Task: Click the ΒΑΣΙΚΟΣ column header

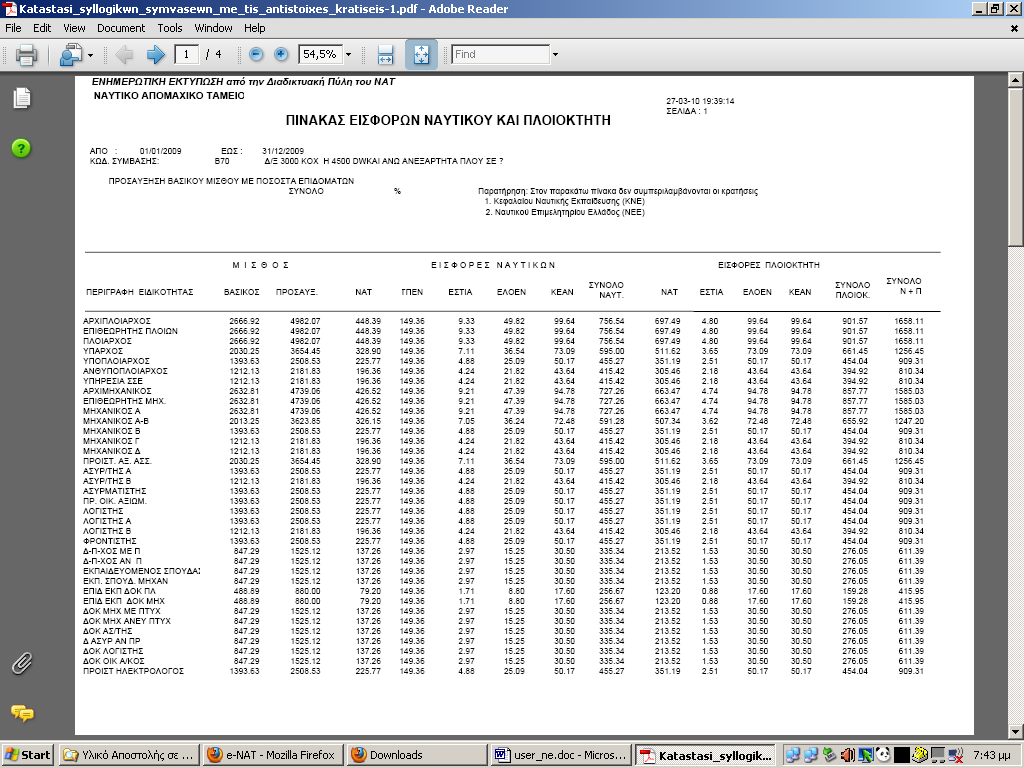Action: click(242, 292)
